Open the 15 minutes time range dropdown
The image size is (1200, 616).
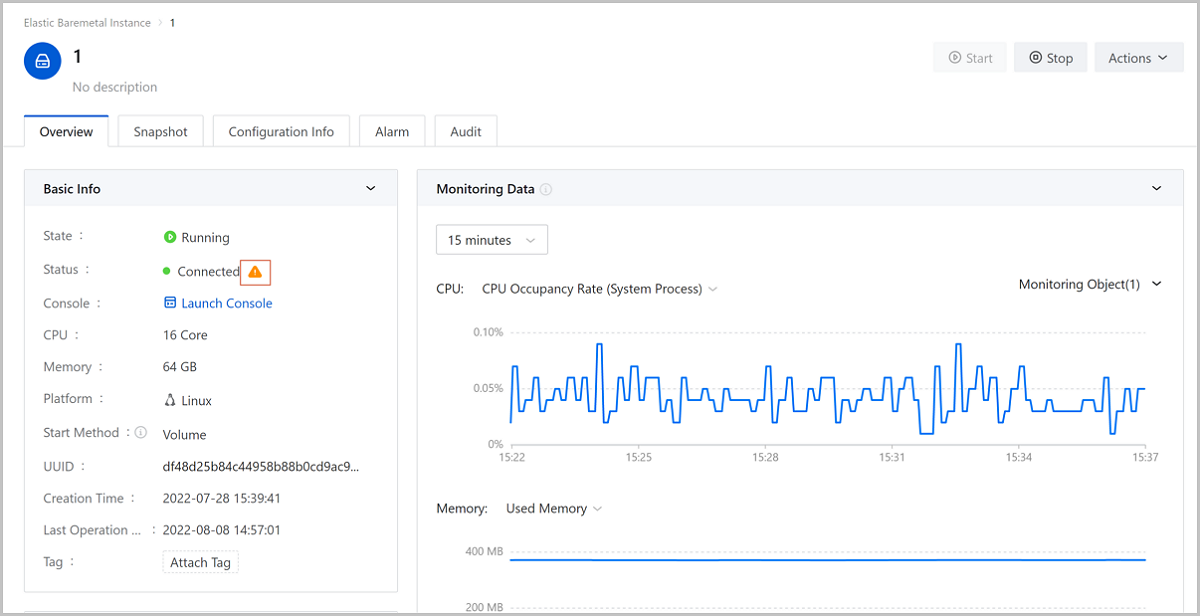point(491,240)
